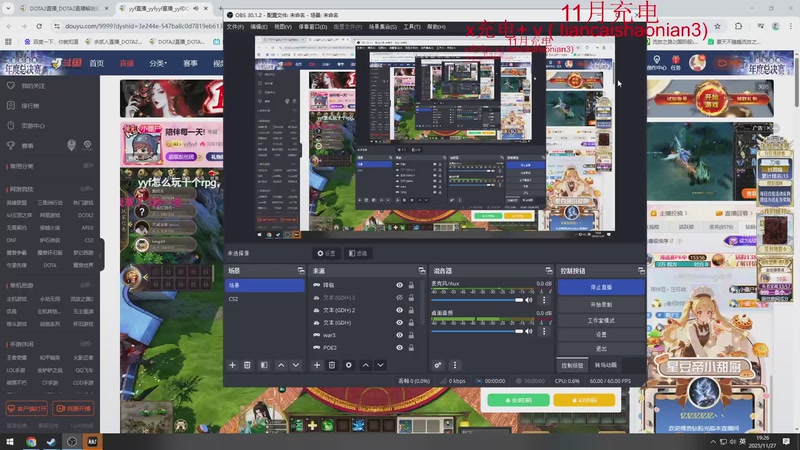Click the sources list scrollbar in OBS
Screen dimensions: 800x450
tap(423, 301)
